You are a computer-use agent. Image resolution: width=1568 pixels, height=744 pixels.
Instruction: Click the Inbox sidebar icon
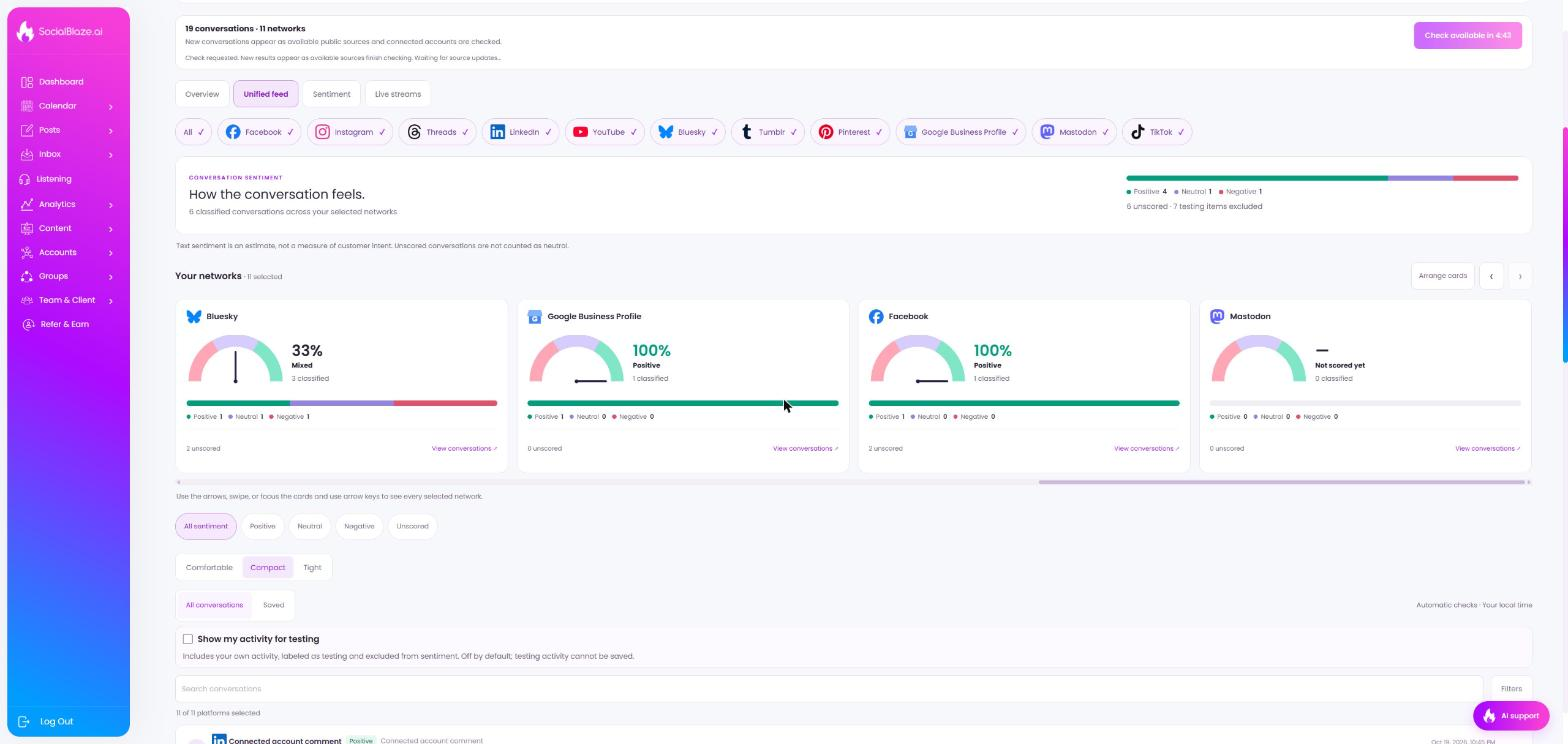(27, 154)
